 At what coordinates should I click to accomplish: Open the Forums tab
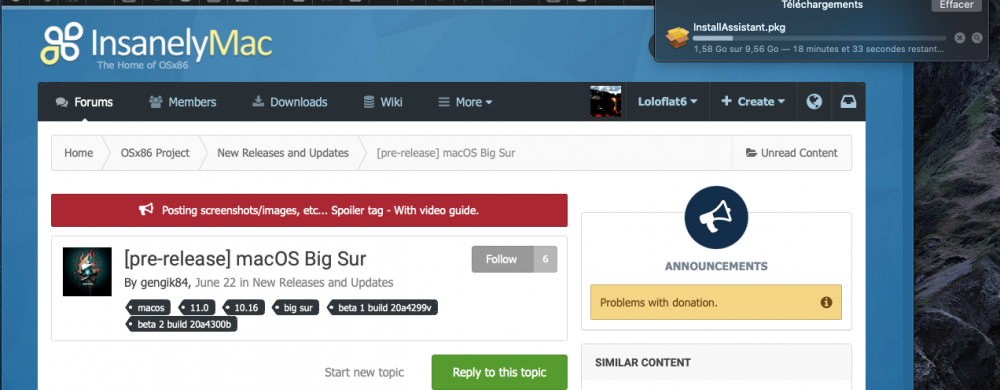click(x=84, y=102)
